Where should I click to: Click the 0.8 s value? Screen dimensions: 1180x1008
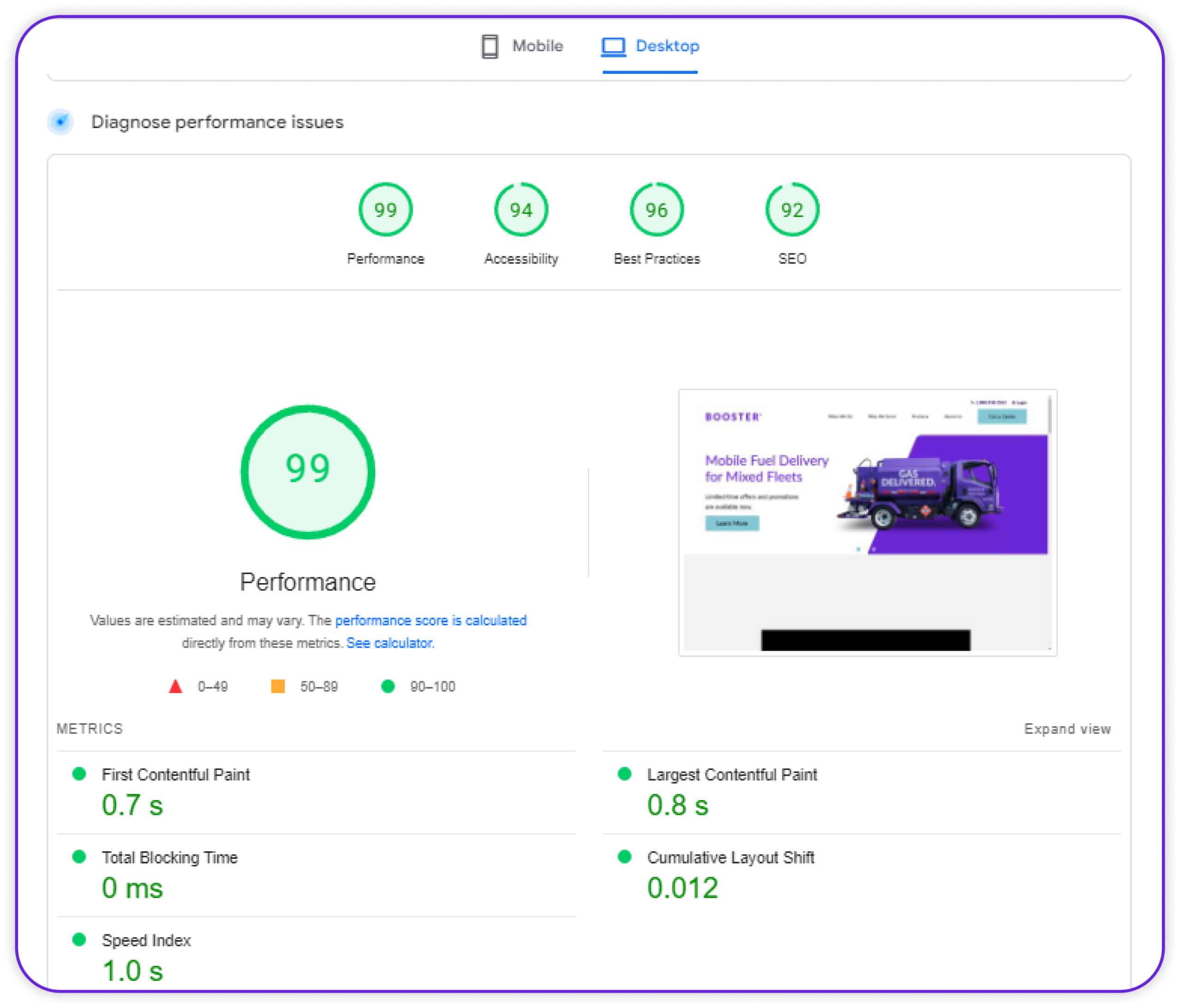678,805
